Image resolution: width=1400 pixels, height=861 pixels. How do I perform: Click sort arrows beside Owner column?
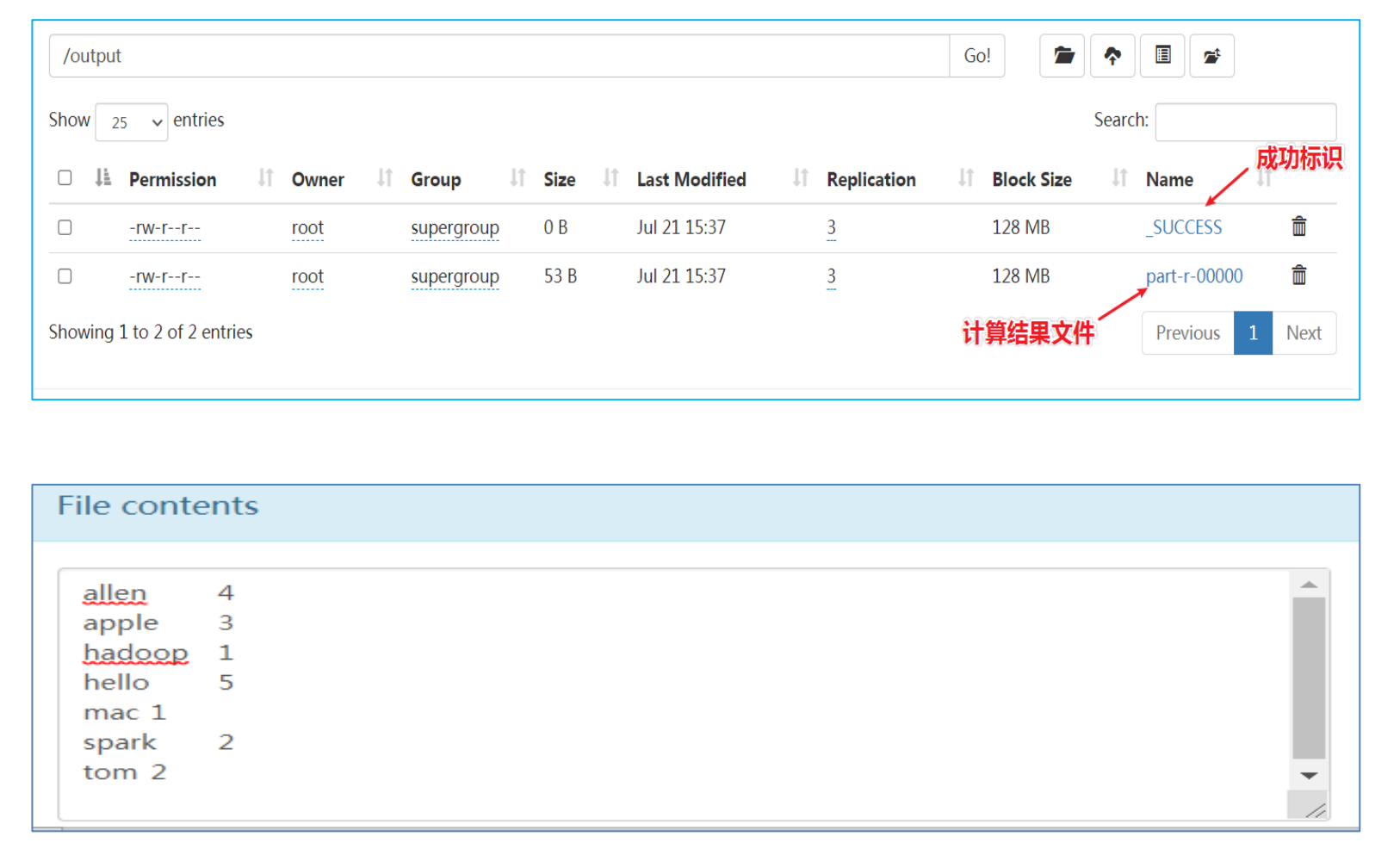pyautogui.click(x=385, y=178)
